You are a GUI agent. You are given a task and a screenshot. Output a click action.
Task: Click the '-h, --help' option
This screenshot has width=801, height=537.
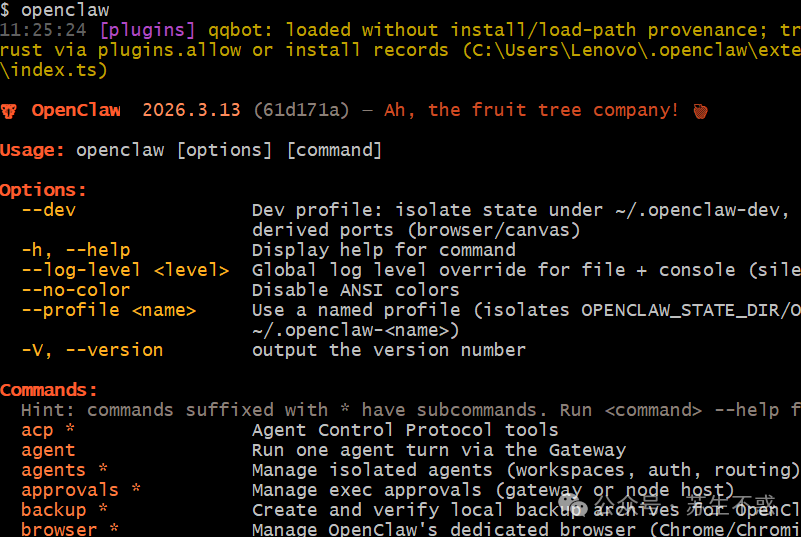(x=76, y=250)
